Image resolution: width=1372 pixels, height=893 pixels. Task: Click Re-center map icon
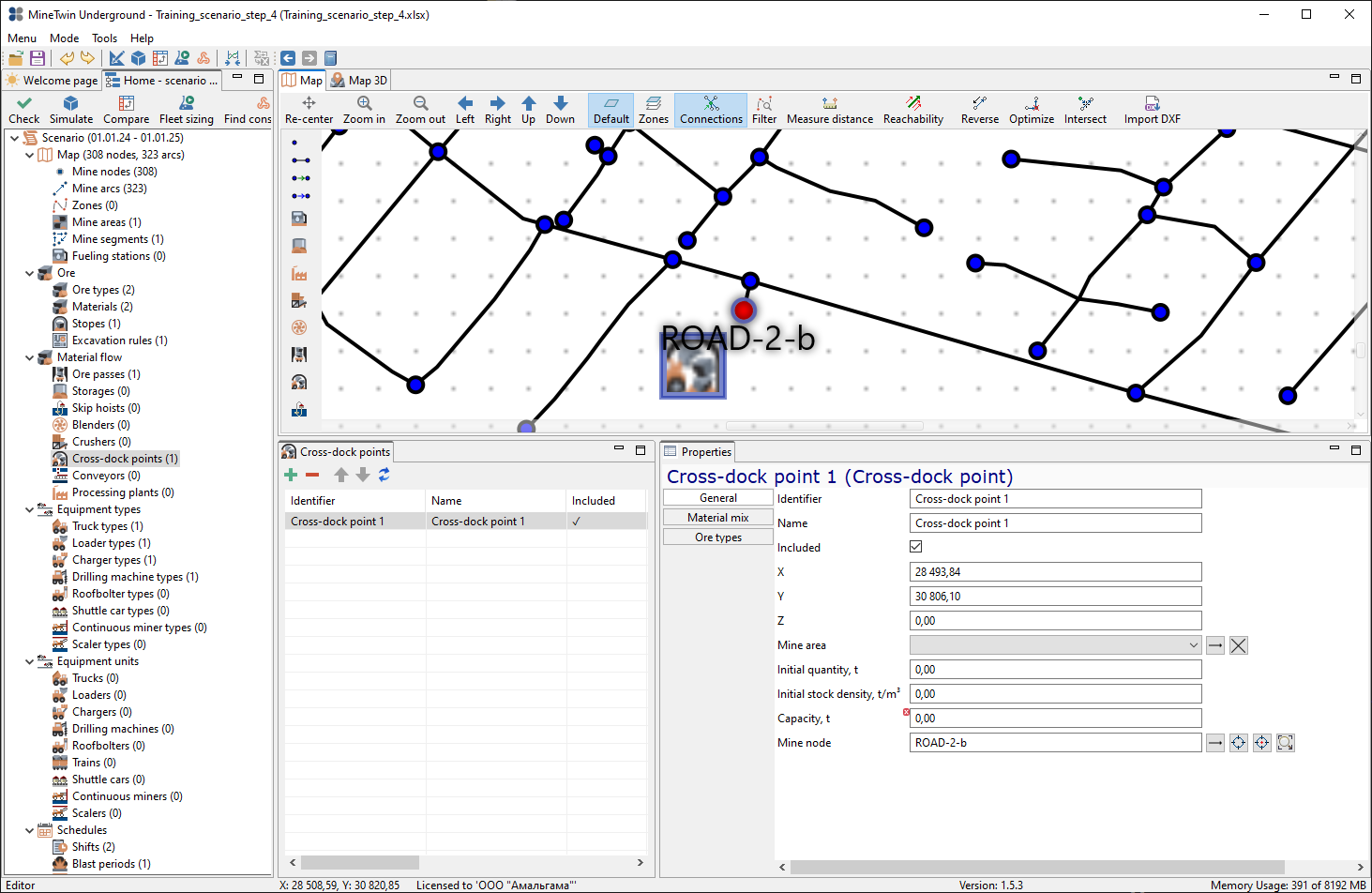click(x=309, y=103)
